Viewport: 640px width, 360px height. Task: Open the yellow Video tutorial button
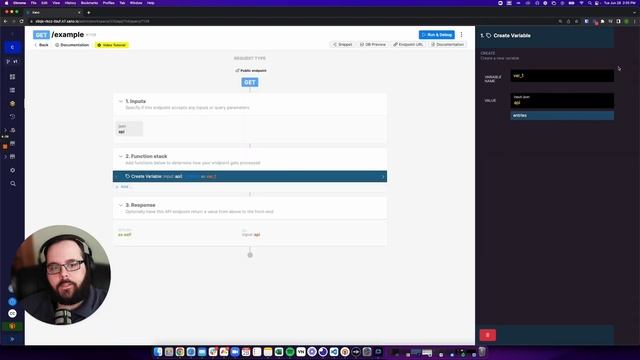pyautogui.click(x=111, y=45)
